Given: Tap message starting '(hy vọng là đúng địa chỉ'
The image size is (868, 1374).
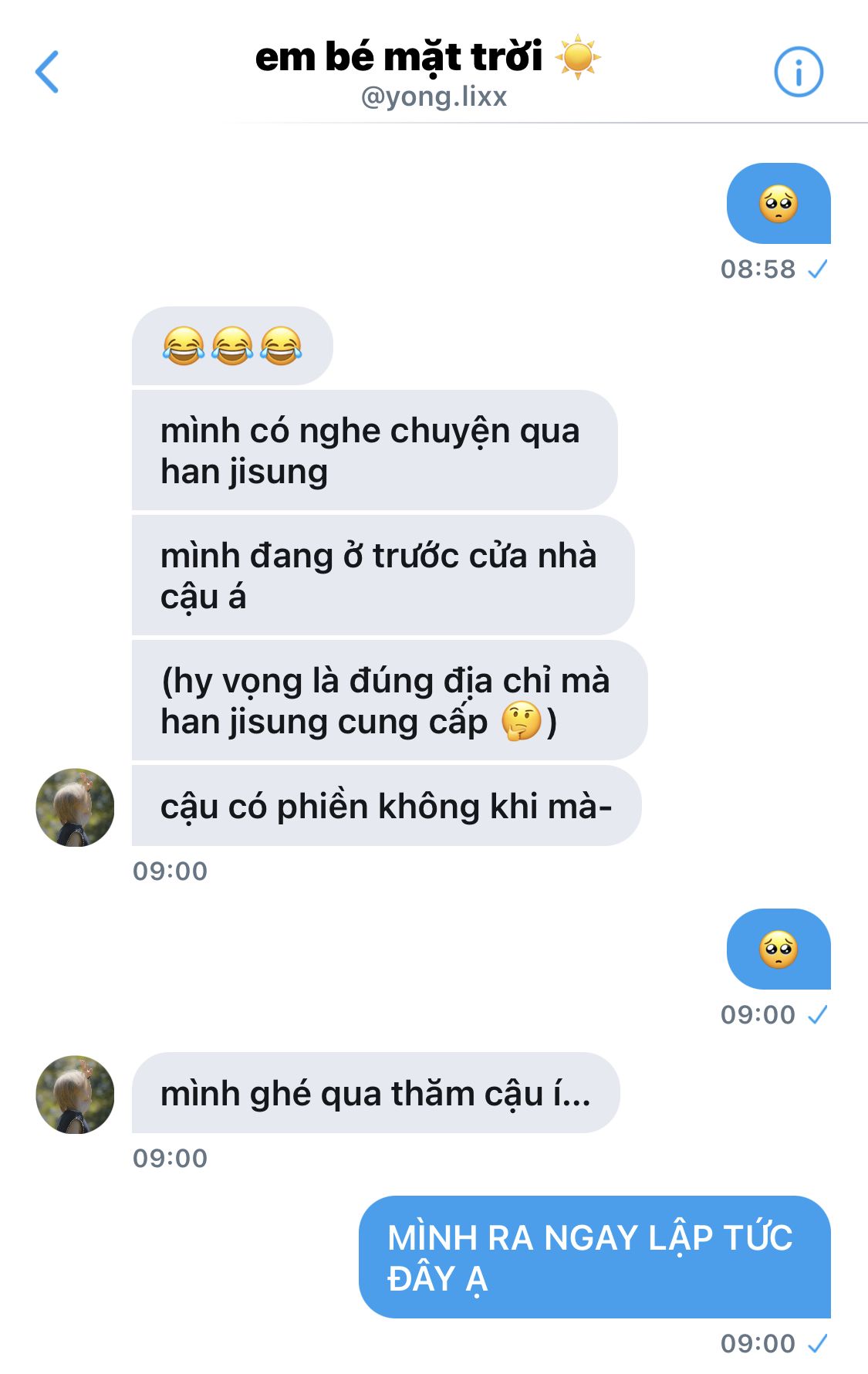Looking at the screenshot, I should 390,701.
